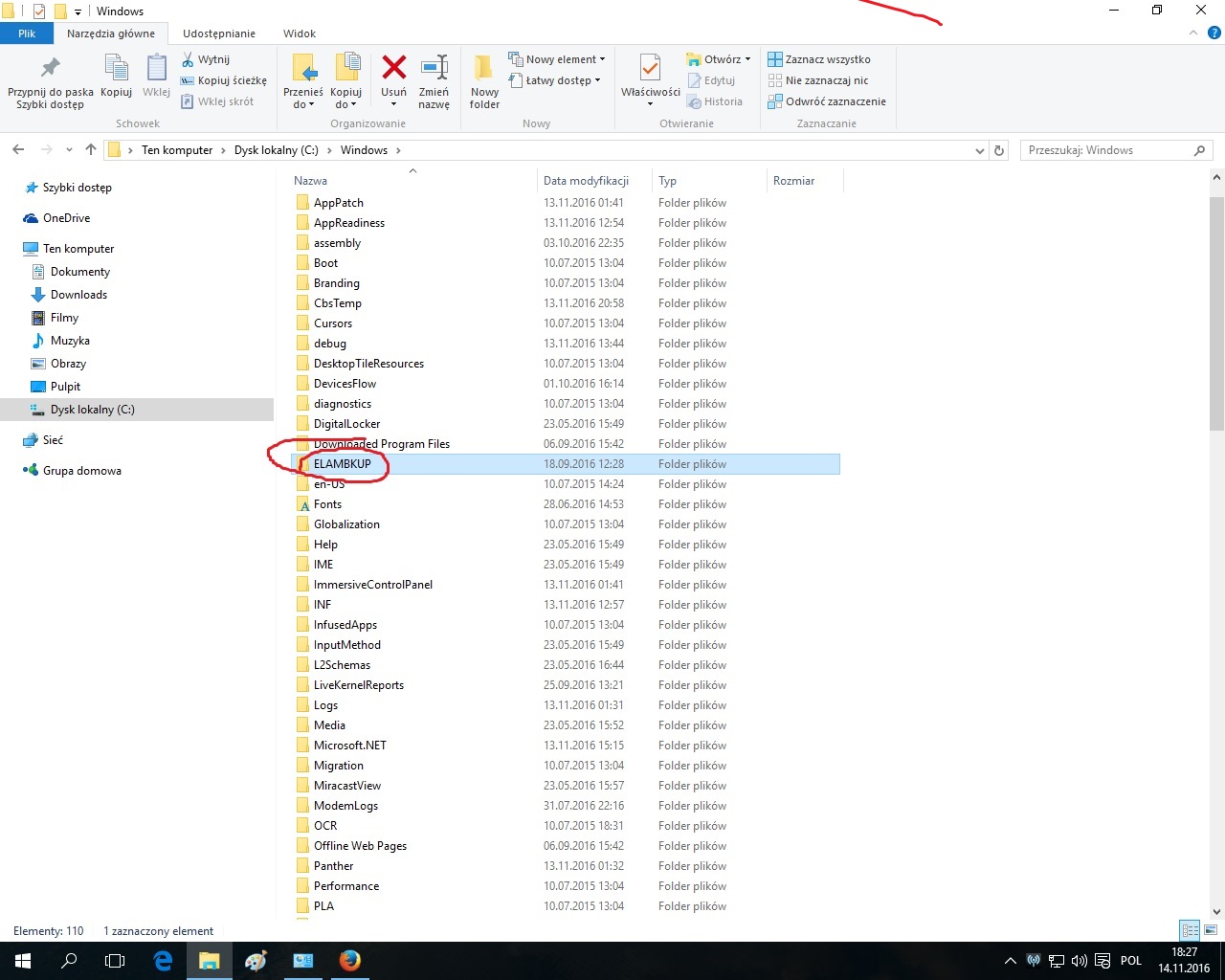
Task: Click the Usuń (delete) red X icon
Action: [x=393, y=69]
